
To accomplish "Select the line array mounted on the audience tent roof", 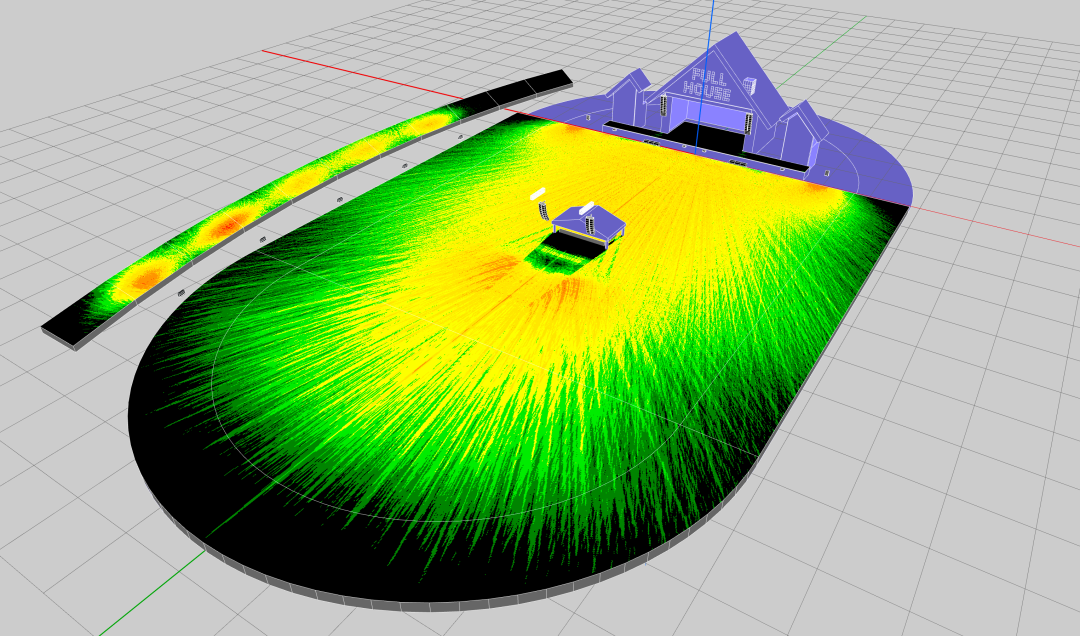I will pos(590,224).
